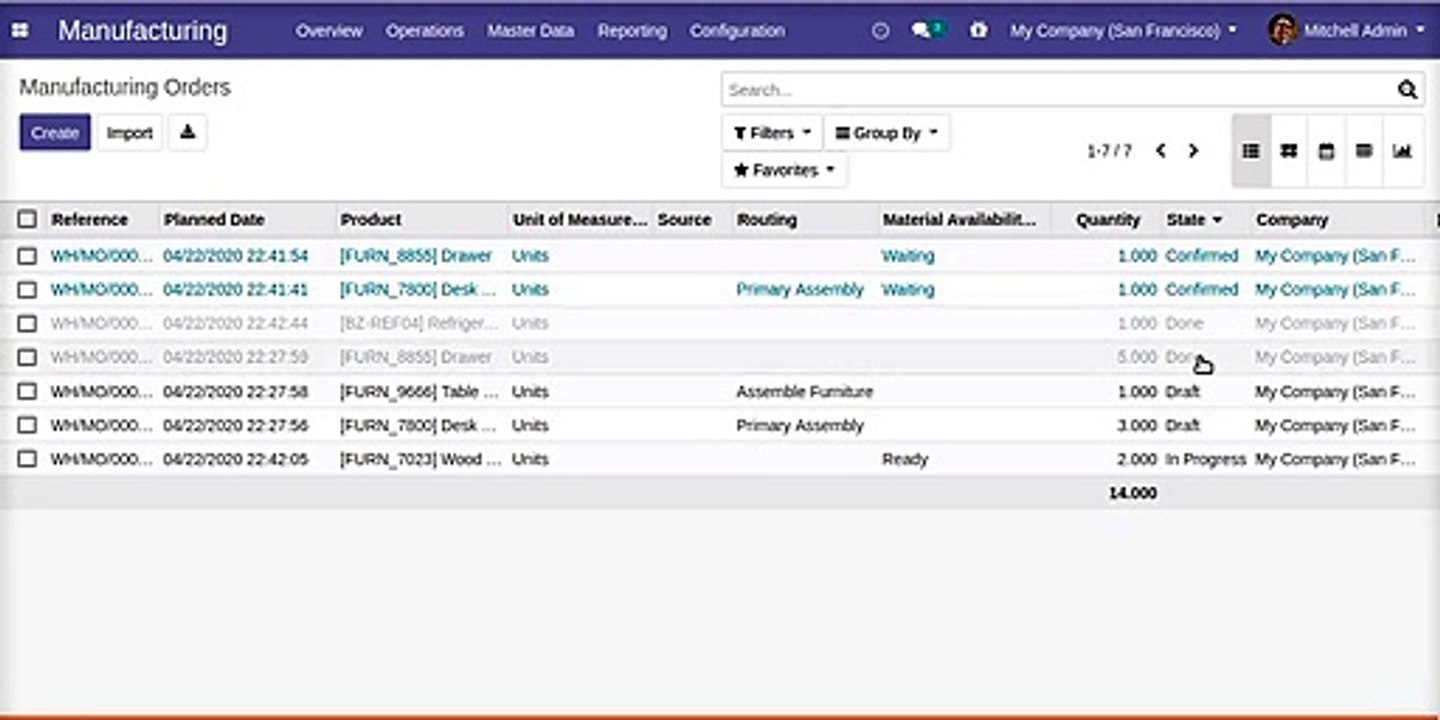The width and height of the screenshot is (1440, 720).
Task: Select checkbox for Table order row
Action: tap(27, 392)
